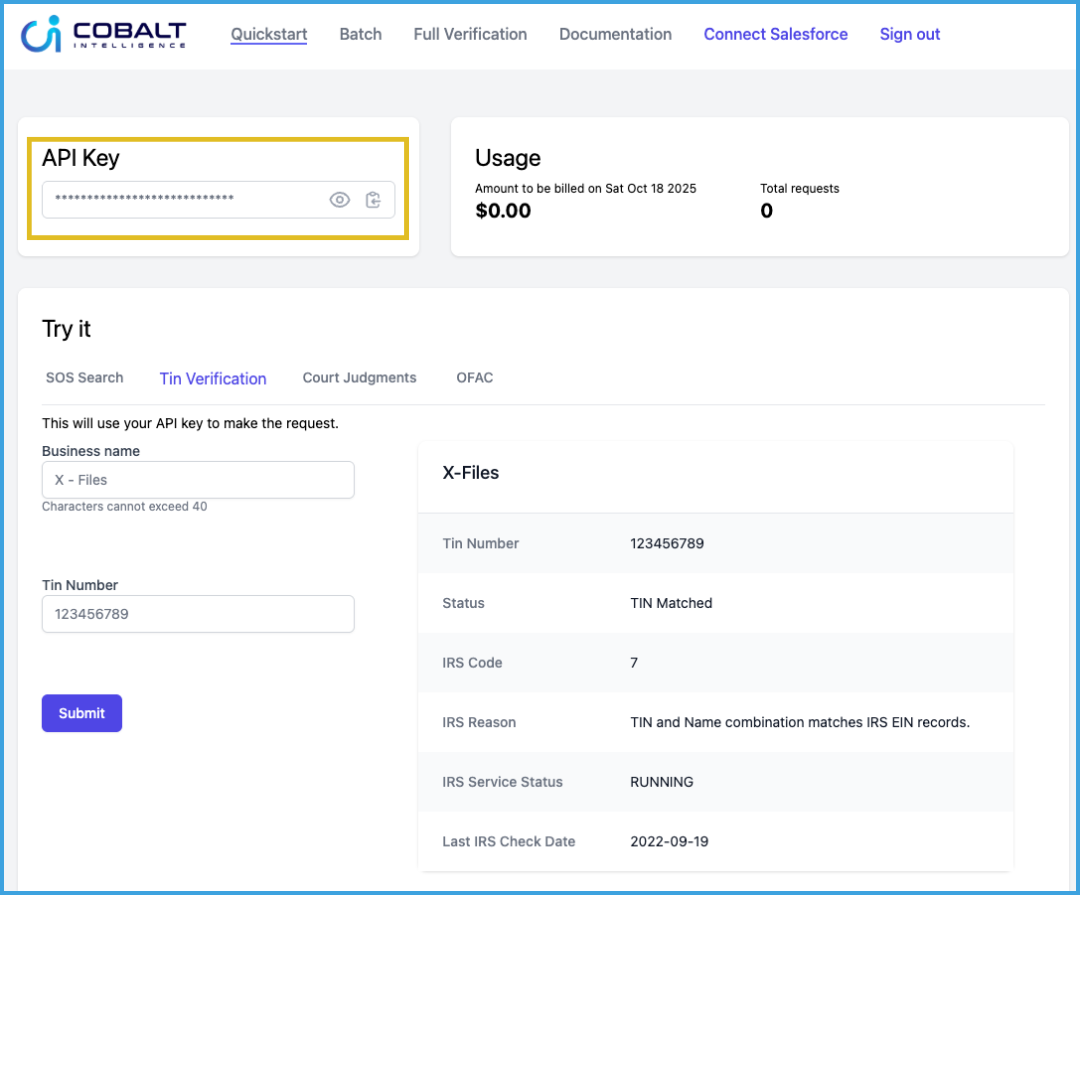Screen dimensions: 1080x1080
Task: Click the RUNNING service status value
Action: pos(661,782)
